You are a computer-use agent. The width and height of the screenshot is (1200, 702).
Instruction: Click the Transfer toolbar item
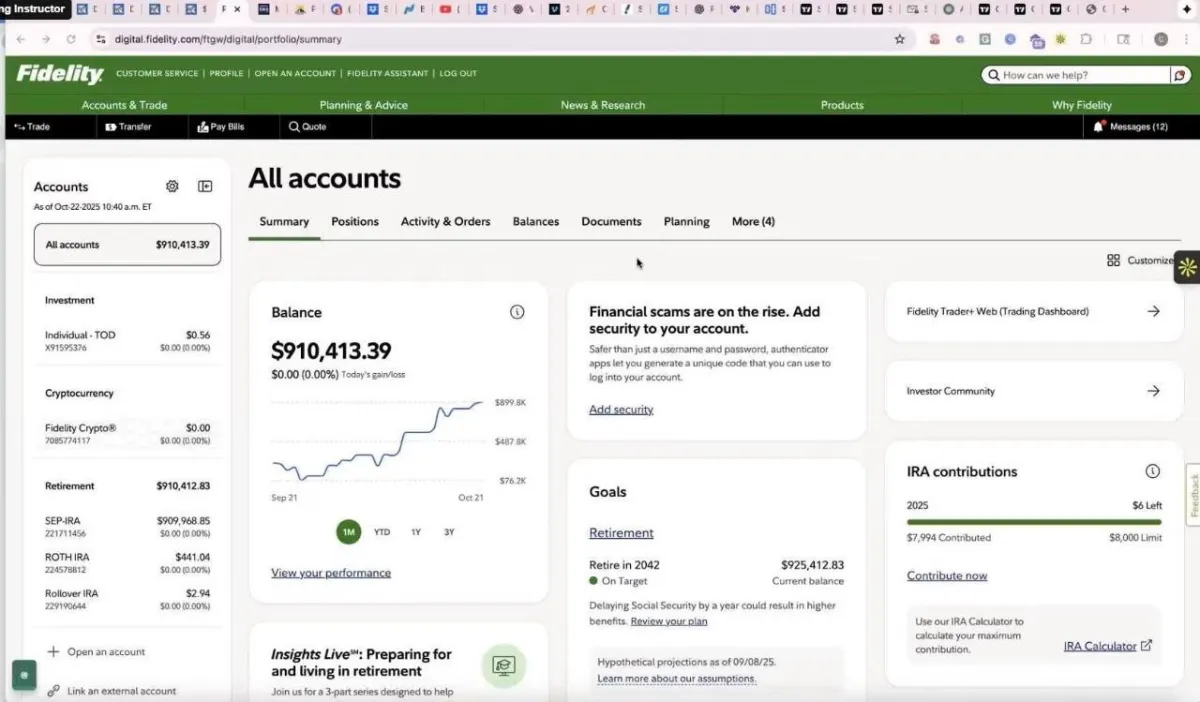[x=128, y=127]
